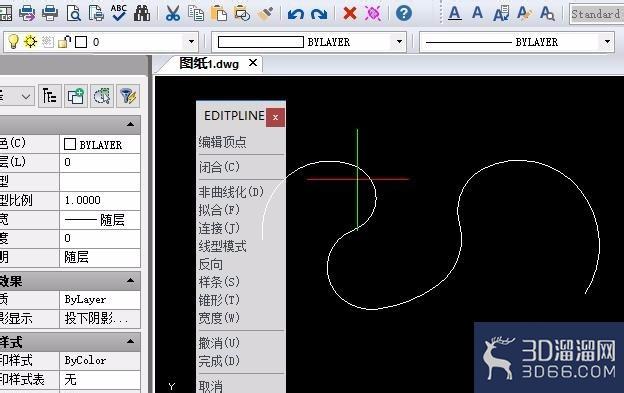Screen dimensions: 624x393
Task: Choose 闭合(C) option
Action: [219, 167]
